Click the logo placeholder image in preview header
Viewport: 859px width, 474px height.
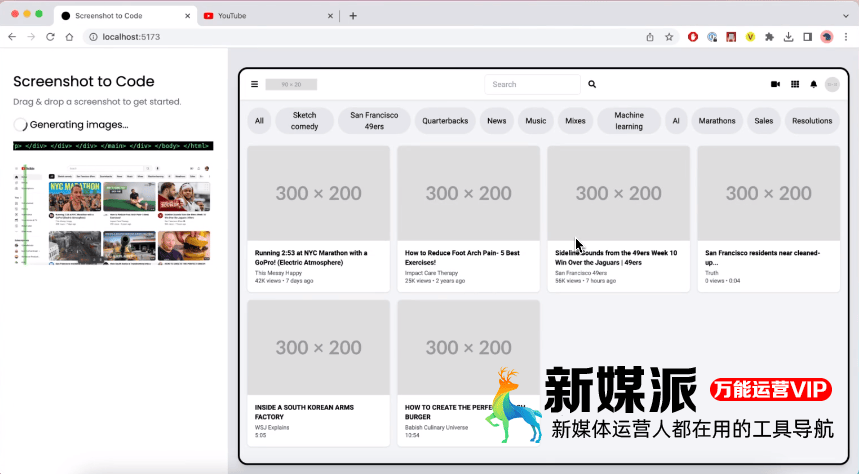tap(291, 84)
